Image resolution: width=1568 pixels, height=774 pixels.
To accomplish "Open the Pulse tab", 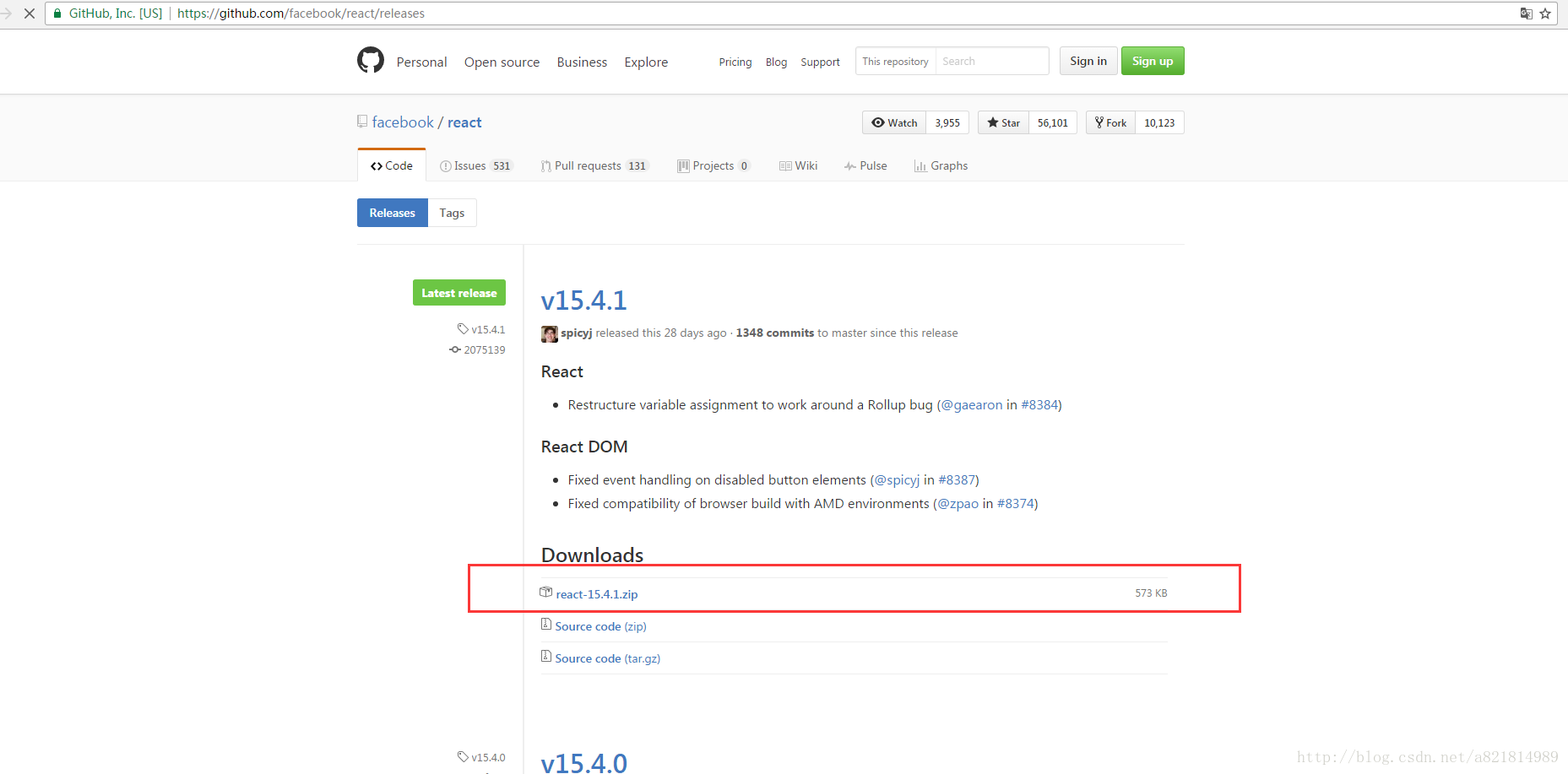I will pos(865,165).
